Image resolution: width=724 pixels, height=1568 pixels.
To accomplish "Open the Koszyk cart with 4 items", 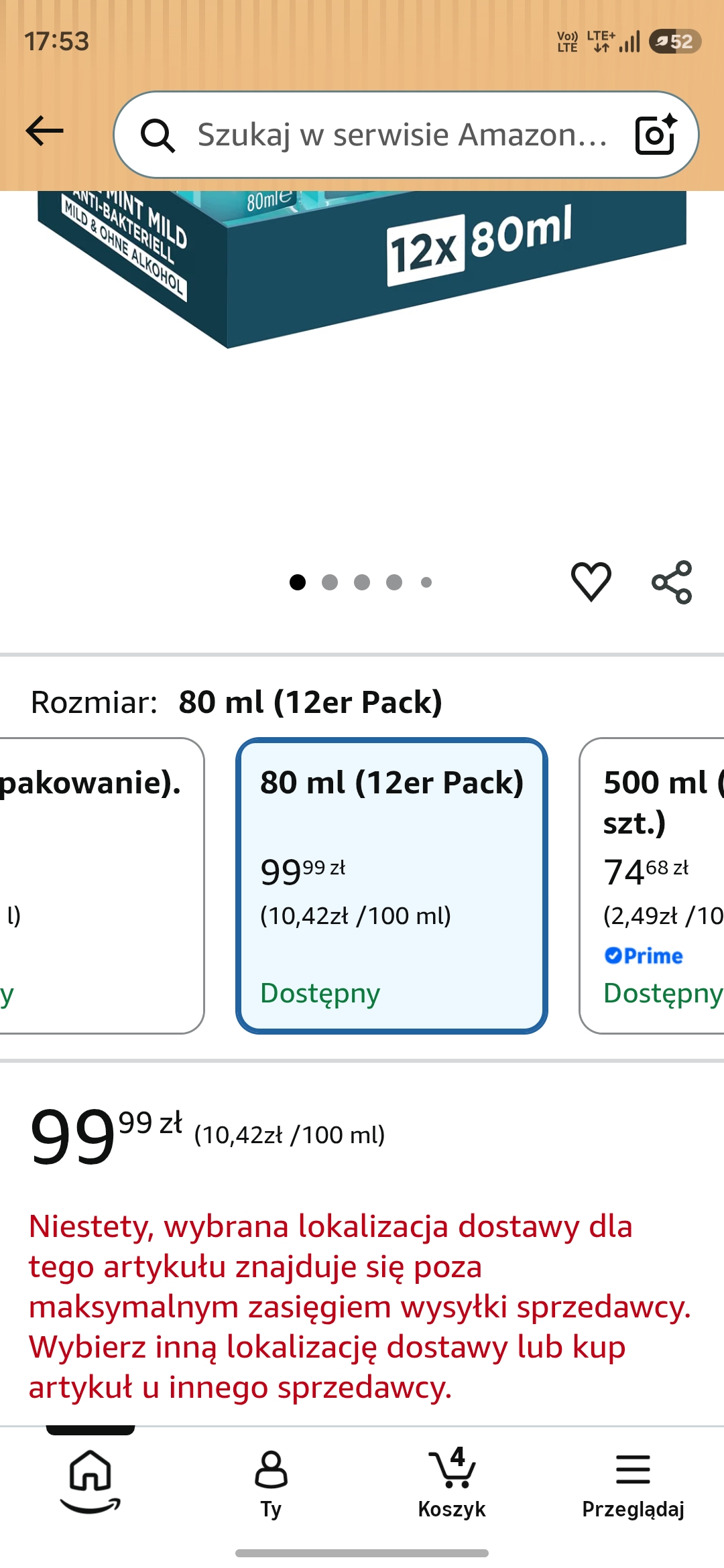I will [452, 1482].
